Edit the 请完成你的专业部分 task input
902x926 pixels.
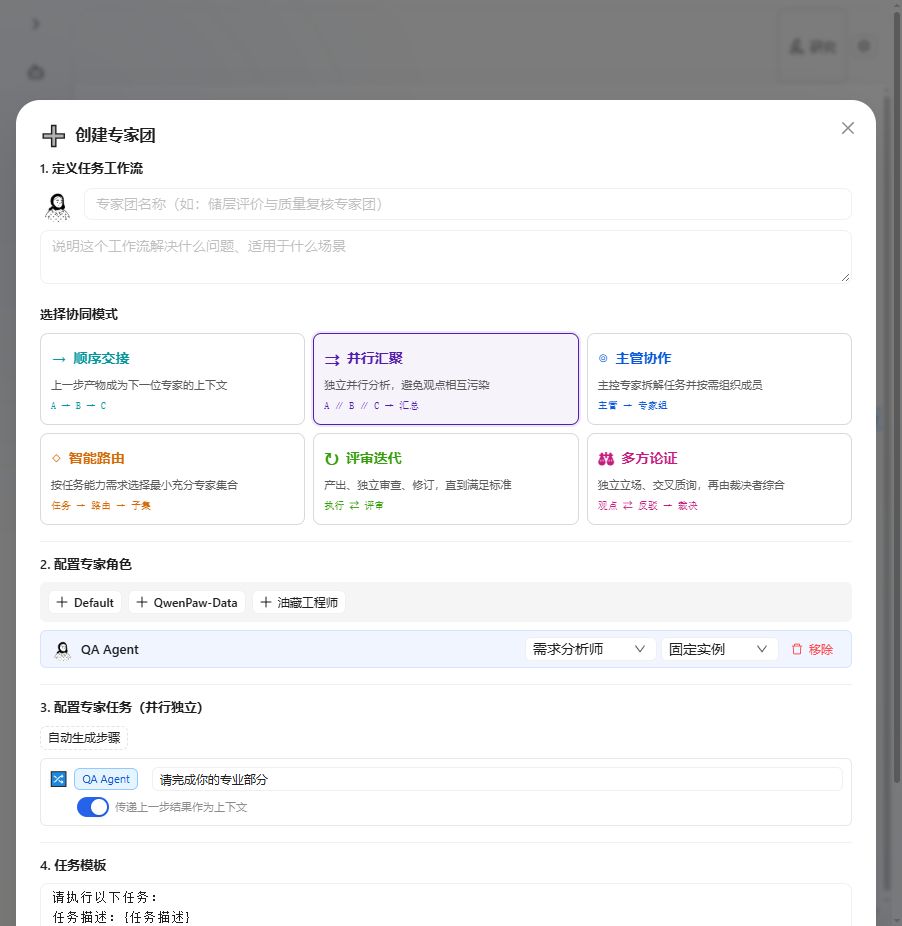pos(497,780)
